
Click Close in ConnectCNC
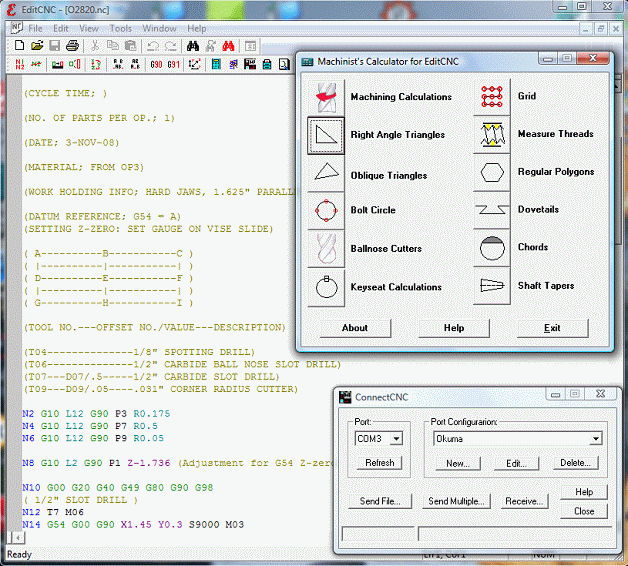584,512
